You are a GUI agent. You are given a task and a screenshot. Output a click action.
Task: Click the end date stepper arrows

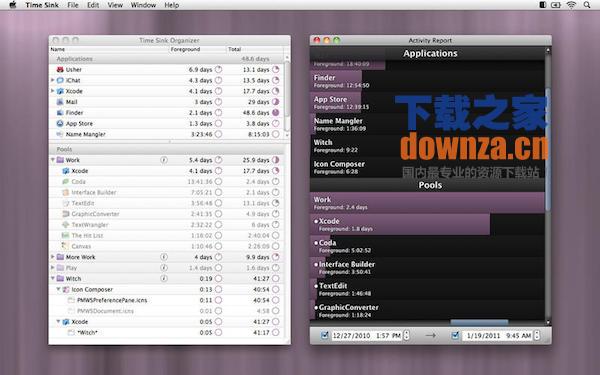tap(537, 336)
